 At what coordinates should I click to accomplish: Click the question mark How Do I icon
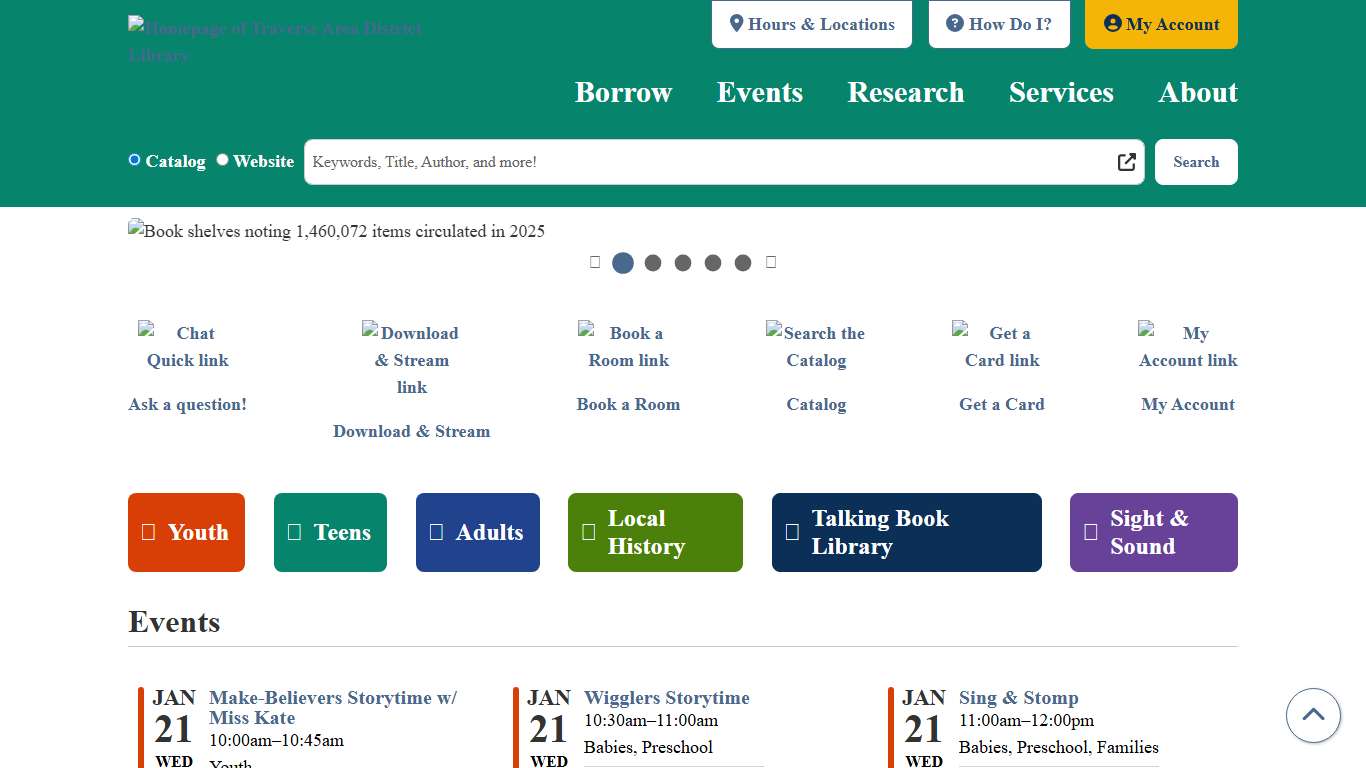(954, 22)
